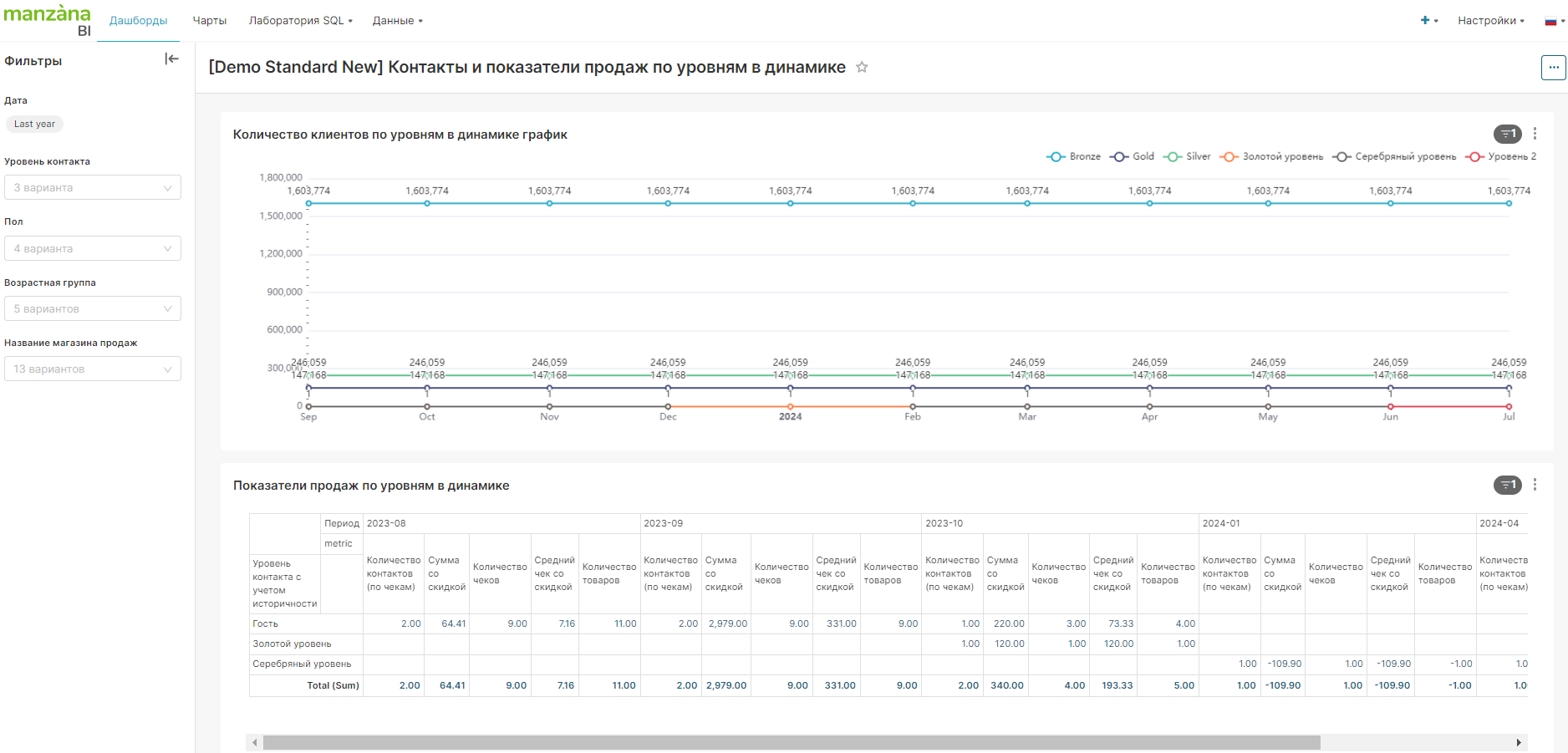
Task: Click the Last year date filter
Action: tap(34, 124)
